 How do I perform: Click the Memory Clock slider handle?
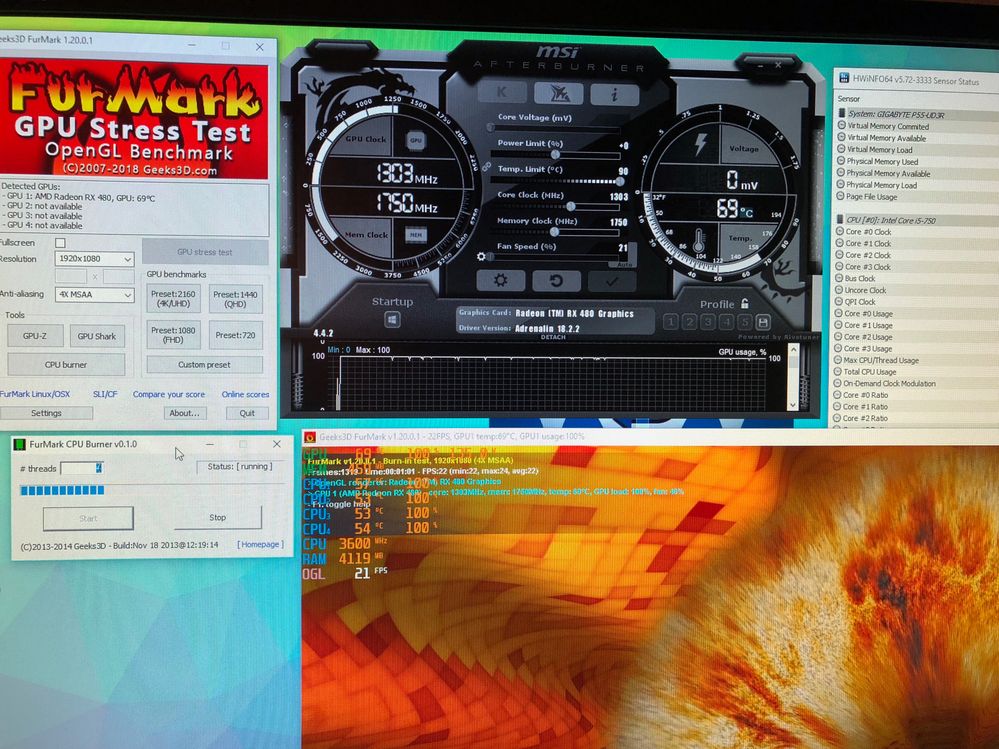(x=555, y=232)
